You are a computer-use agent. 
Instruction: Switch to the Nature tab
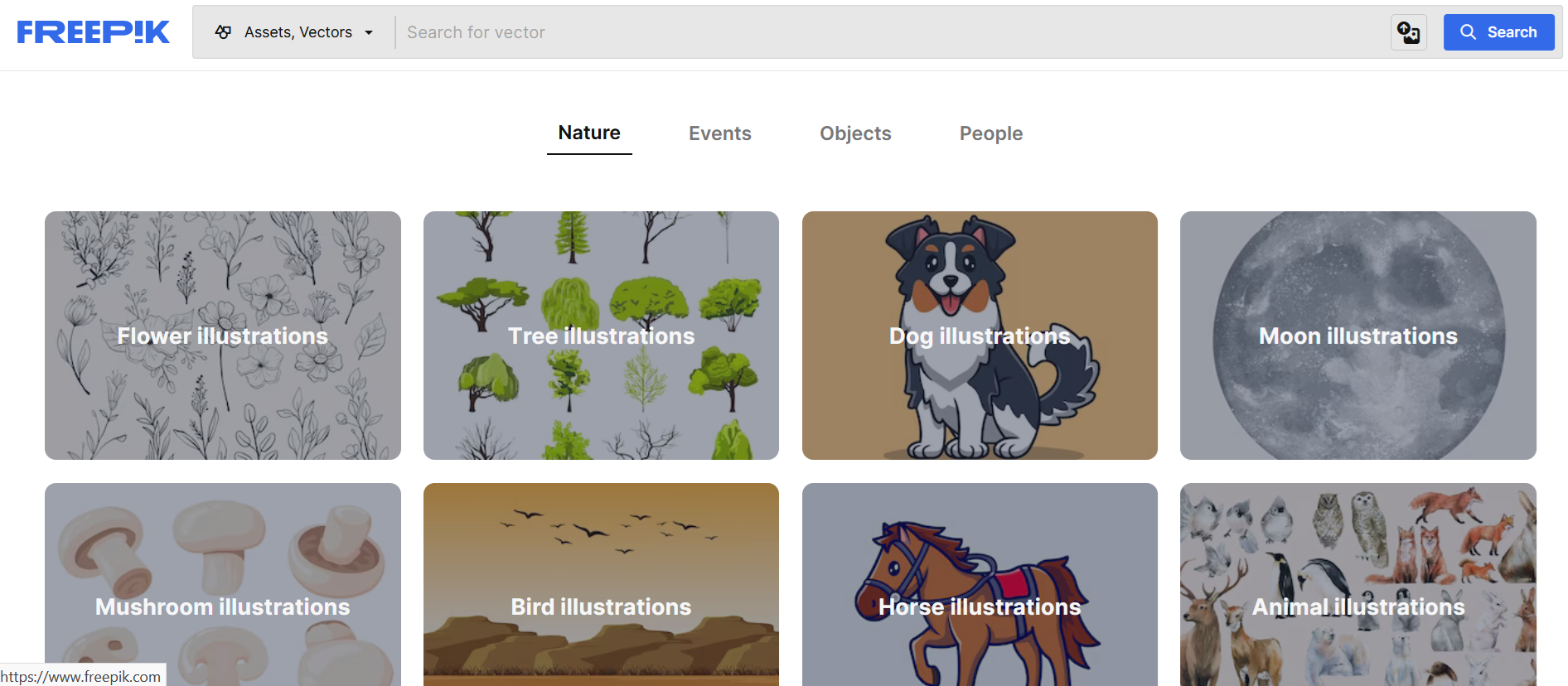(589, 133)
